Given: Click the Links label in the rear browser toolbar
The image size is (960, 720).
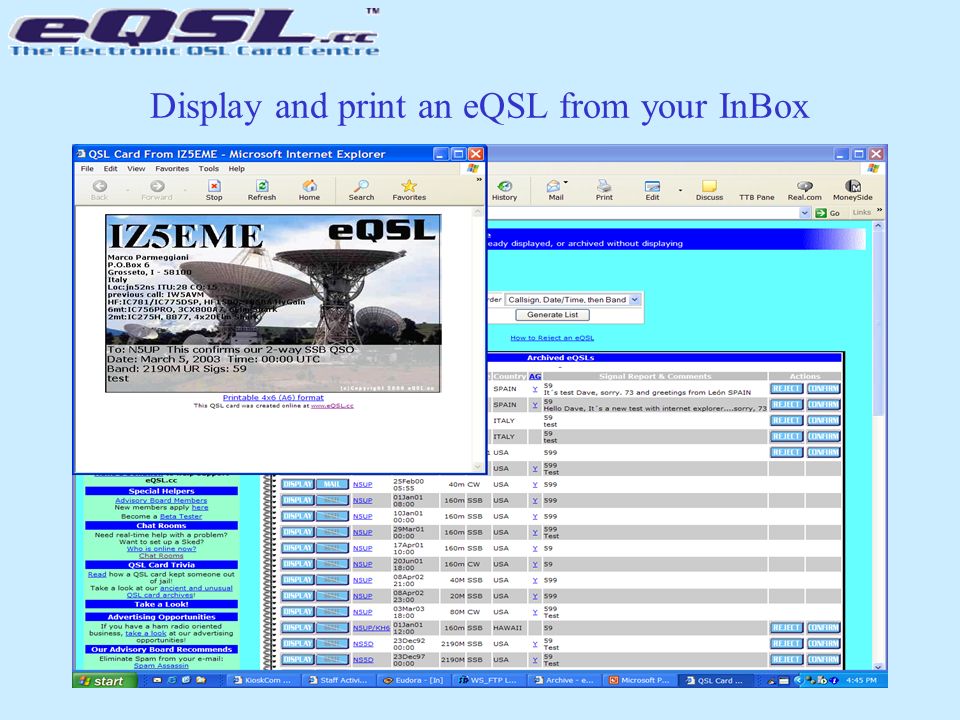Looking at the screenshot, I should click(x=861, y=212).
